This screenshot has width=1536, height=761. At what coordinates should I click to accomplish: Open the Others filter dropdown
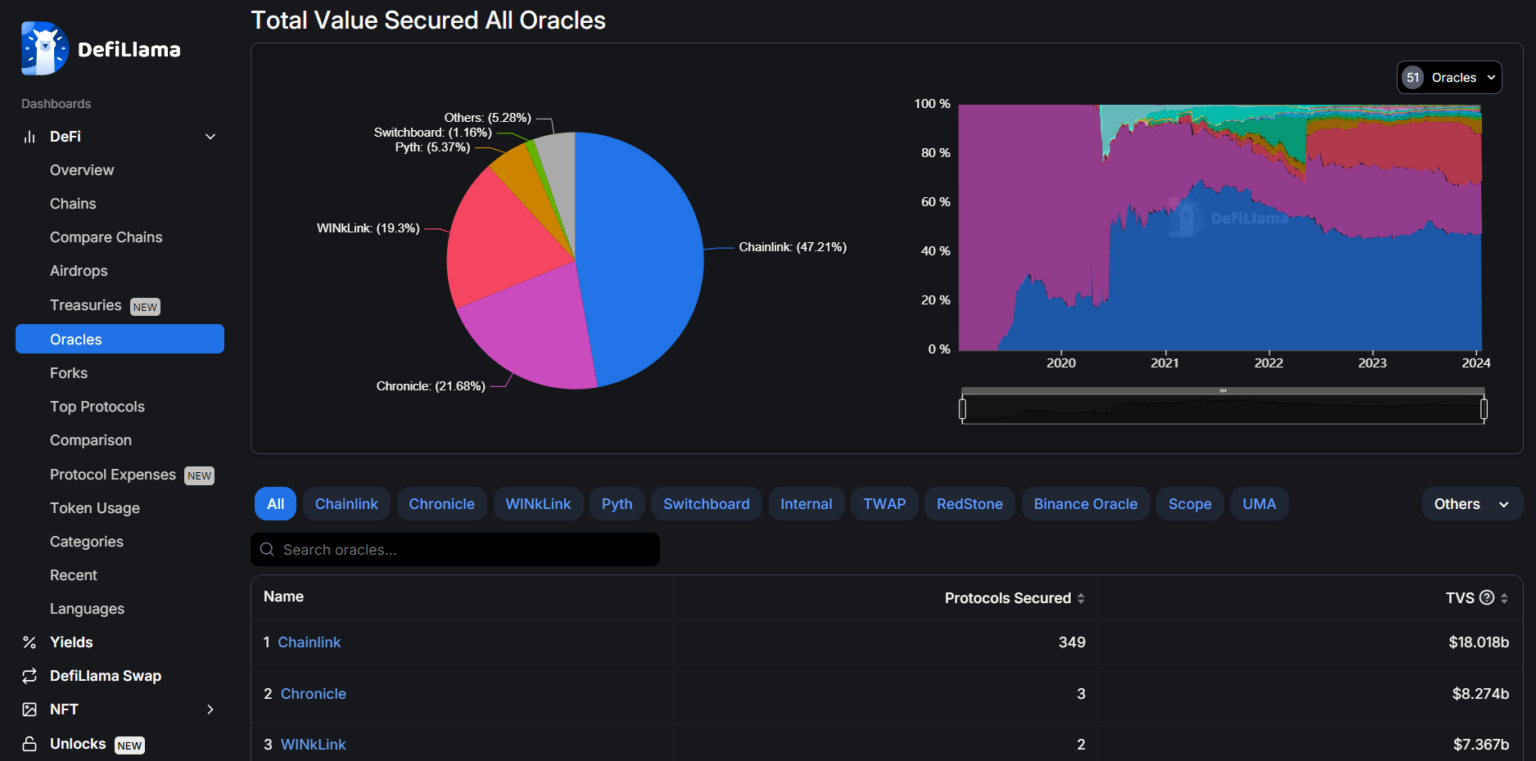pos(1471,504)
